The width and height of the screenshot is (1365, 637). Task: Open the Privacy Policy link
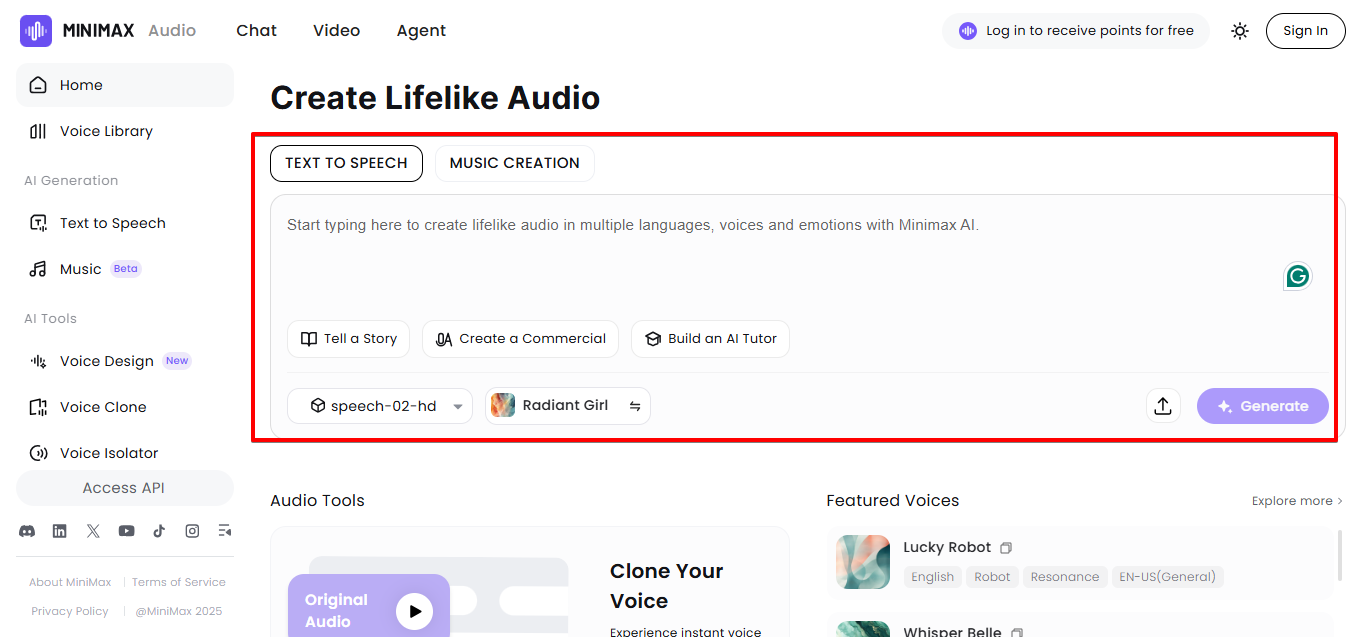pyautogui.click(x=69, y=610)
